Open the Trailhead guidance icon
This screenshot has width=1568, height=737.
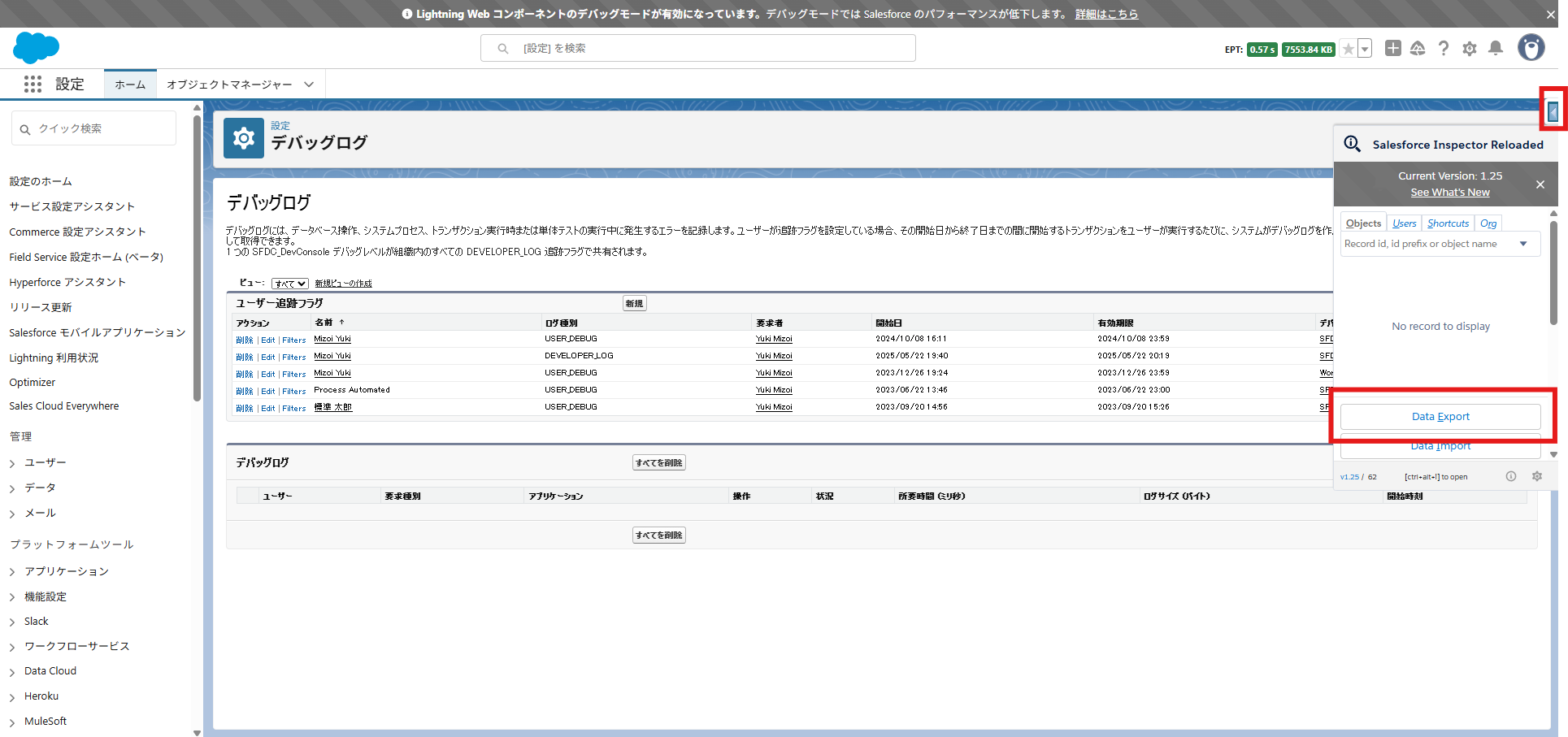coord(1418,49)
